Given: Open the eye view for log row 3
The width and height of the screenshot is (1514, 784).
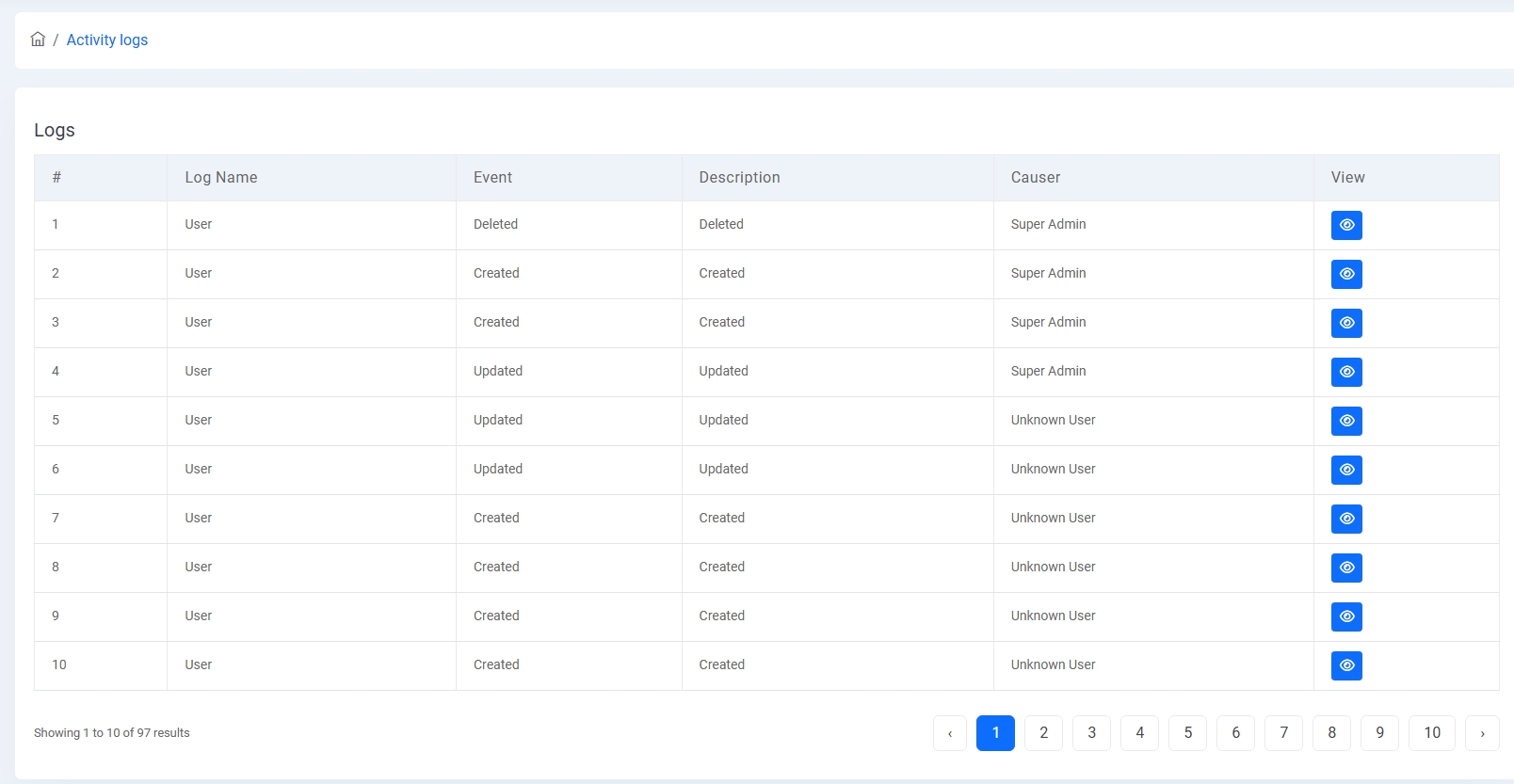Looking at the screenshot, I should click(x=1346, y=323).
